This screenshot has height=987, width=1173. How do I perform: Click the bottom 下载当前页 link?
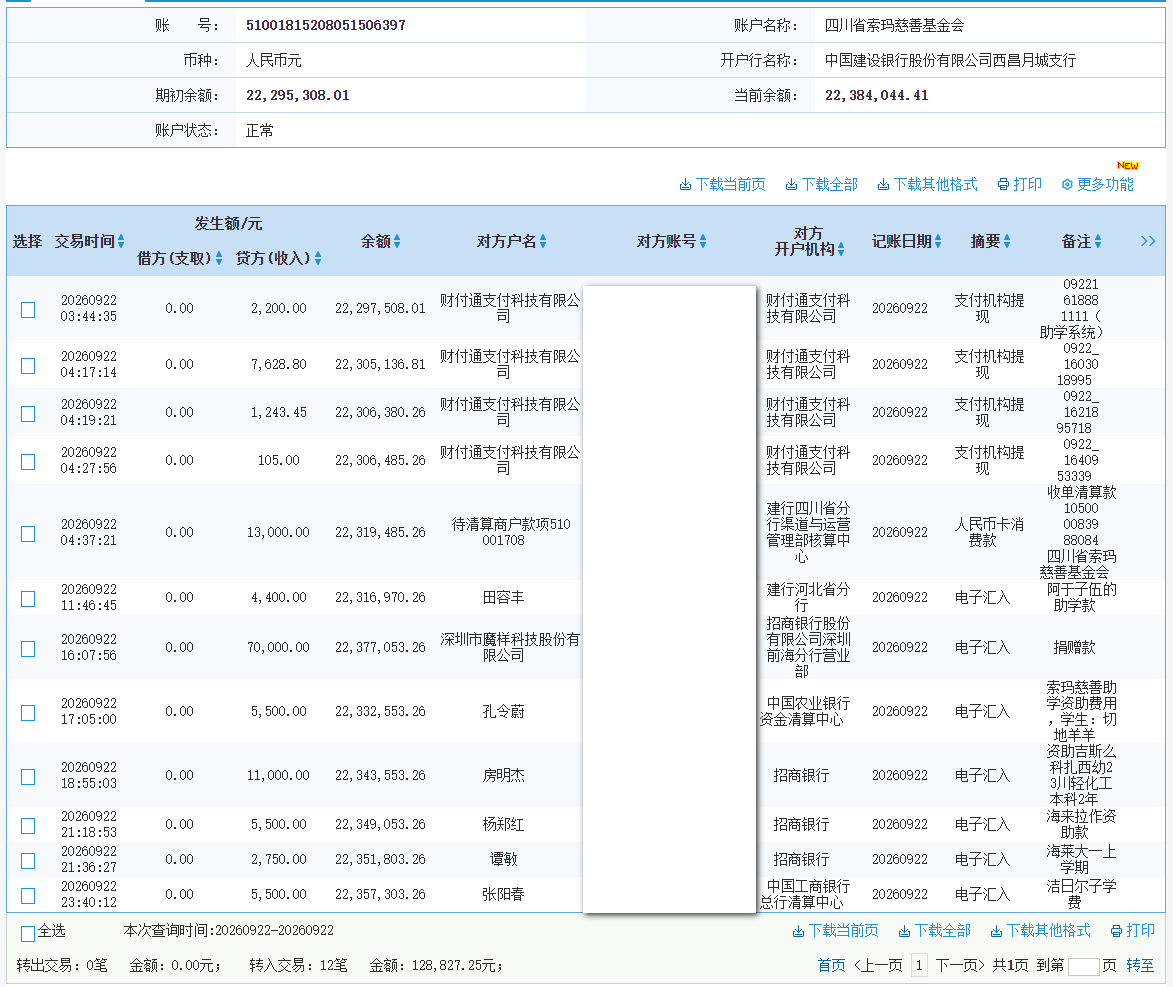coord(835,930)
